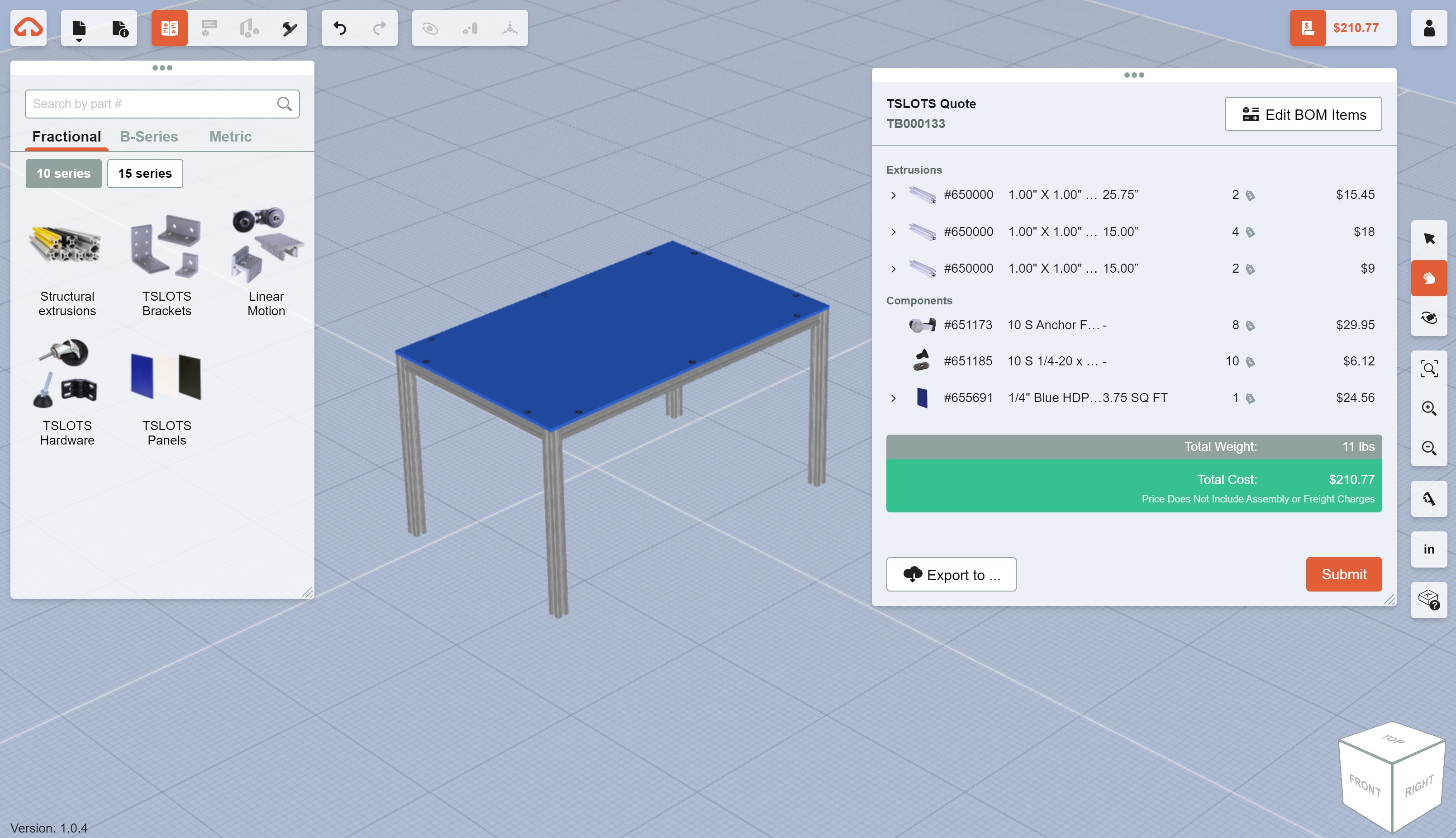
Task: Open the parts catalog book icon
Action: pyautogui.click(x=169, y=28)
